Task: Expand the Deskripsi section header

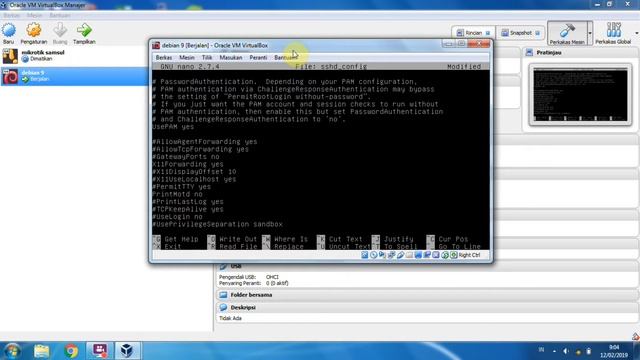Action: [427, 307]
